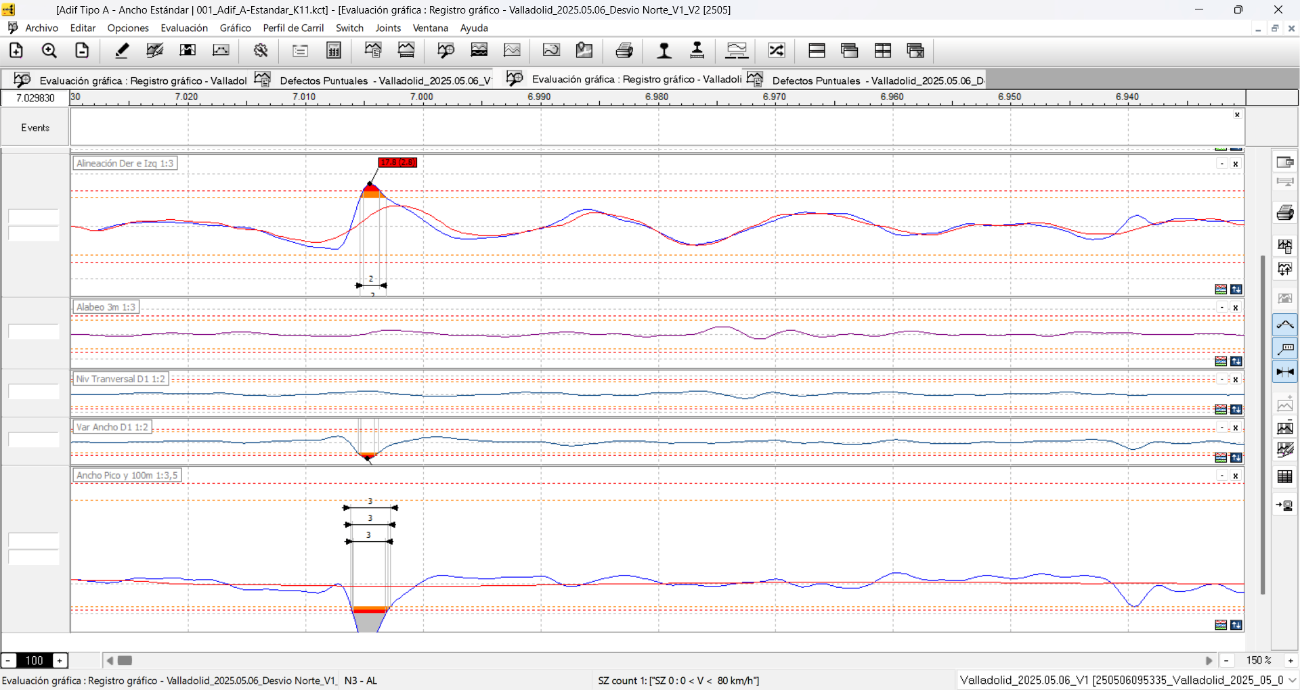
Task: Click the red defect marker on alignment chart
Action: click(x=397, y=162)
